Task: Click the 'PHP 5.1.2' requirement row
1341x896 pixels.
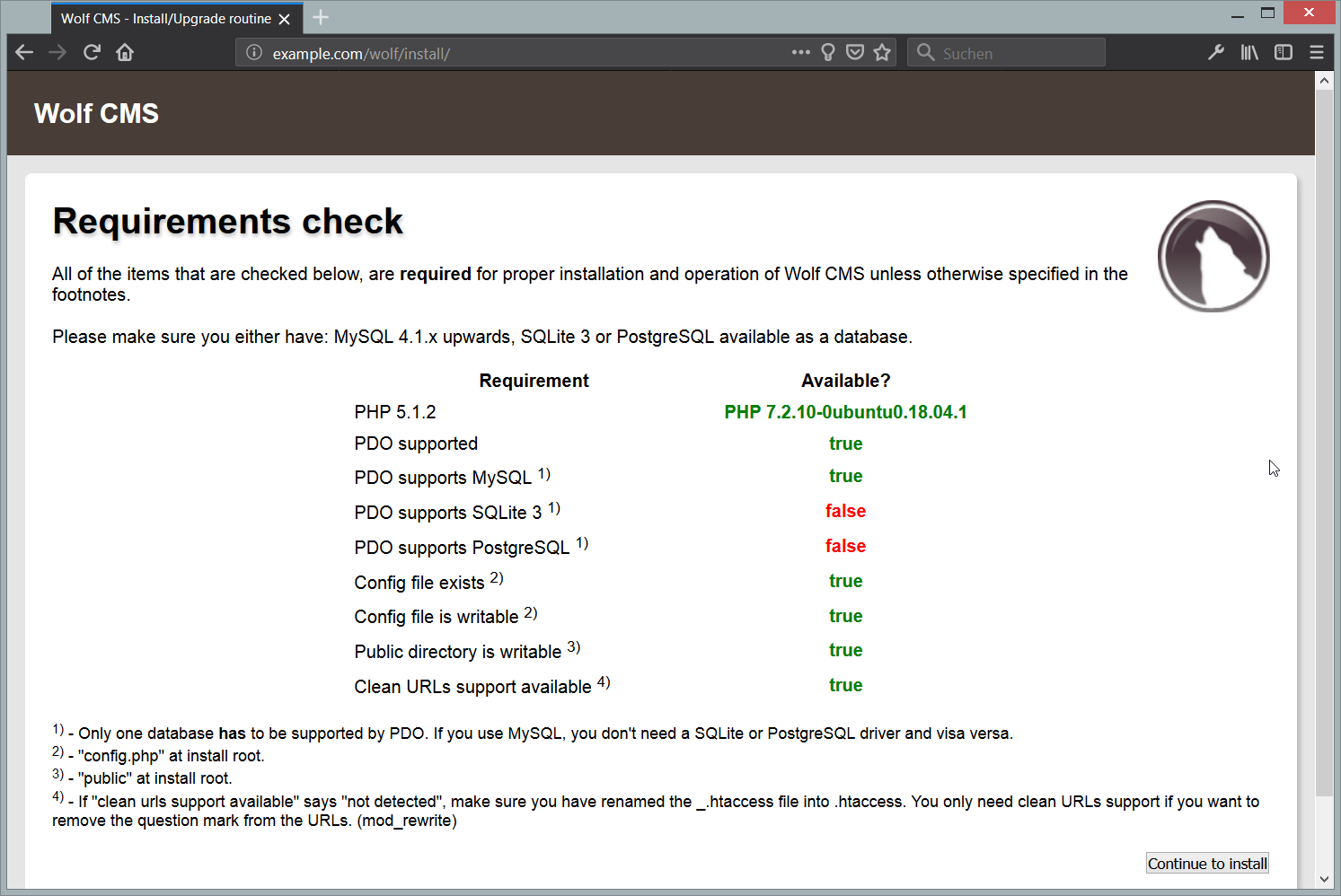Action: [395, 412]
